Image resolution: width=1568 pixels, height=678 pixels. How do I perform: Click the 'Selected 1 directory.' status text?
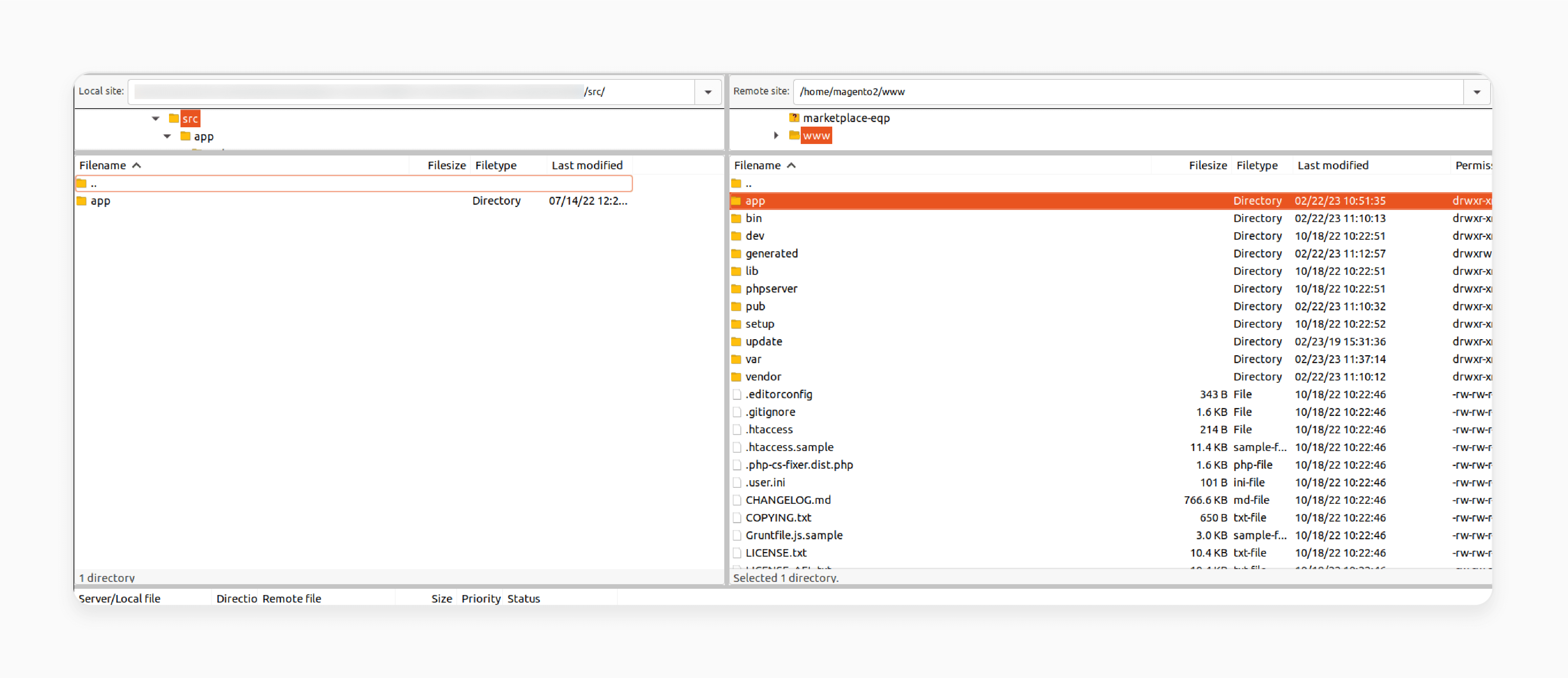(786, 578)
